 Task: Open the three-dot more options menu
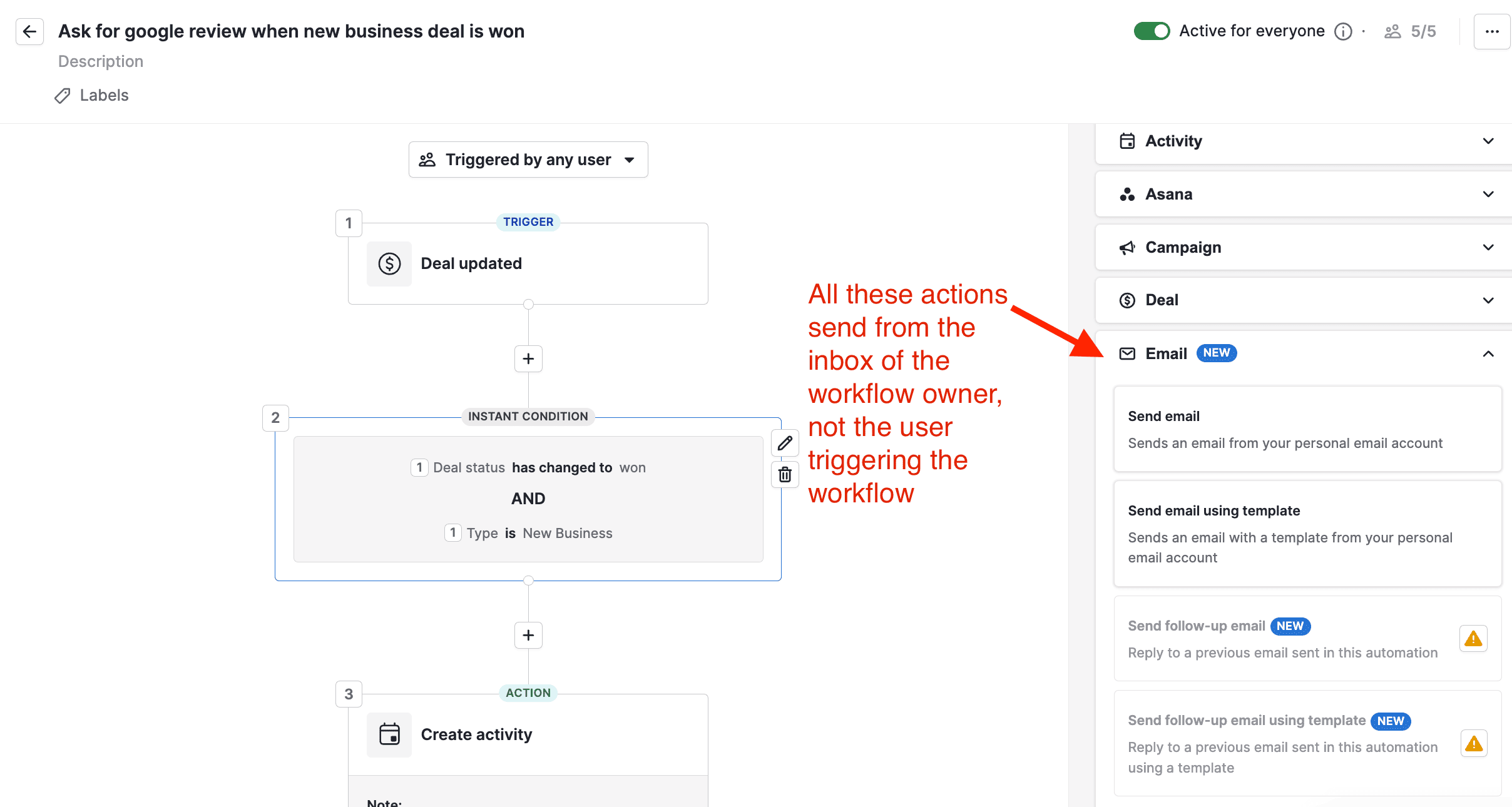click(x=1491, y=31)
